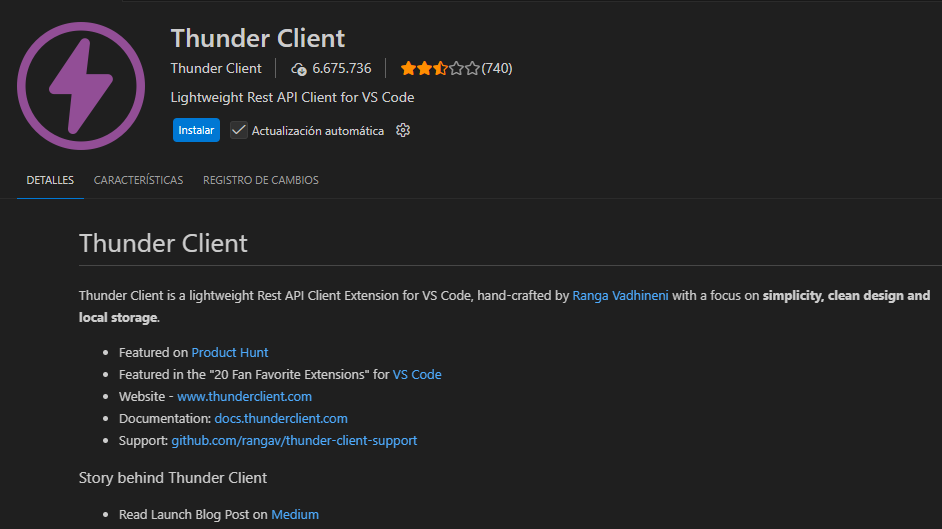The height and width of the screenshot is (529, 942).
Task: Click the star rating icons
Action: click(x=439, y=69)
